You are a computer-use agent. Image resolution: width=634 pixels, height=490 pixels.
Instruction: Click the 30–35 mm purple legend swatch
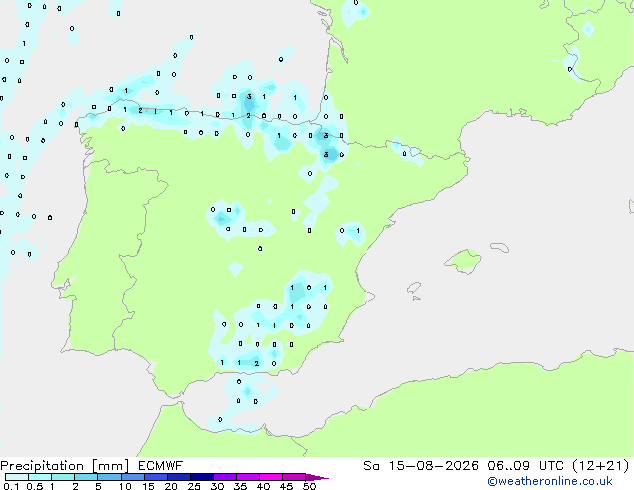click(224, 477)
